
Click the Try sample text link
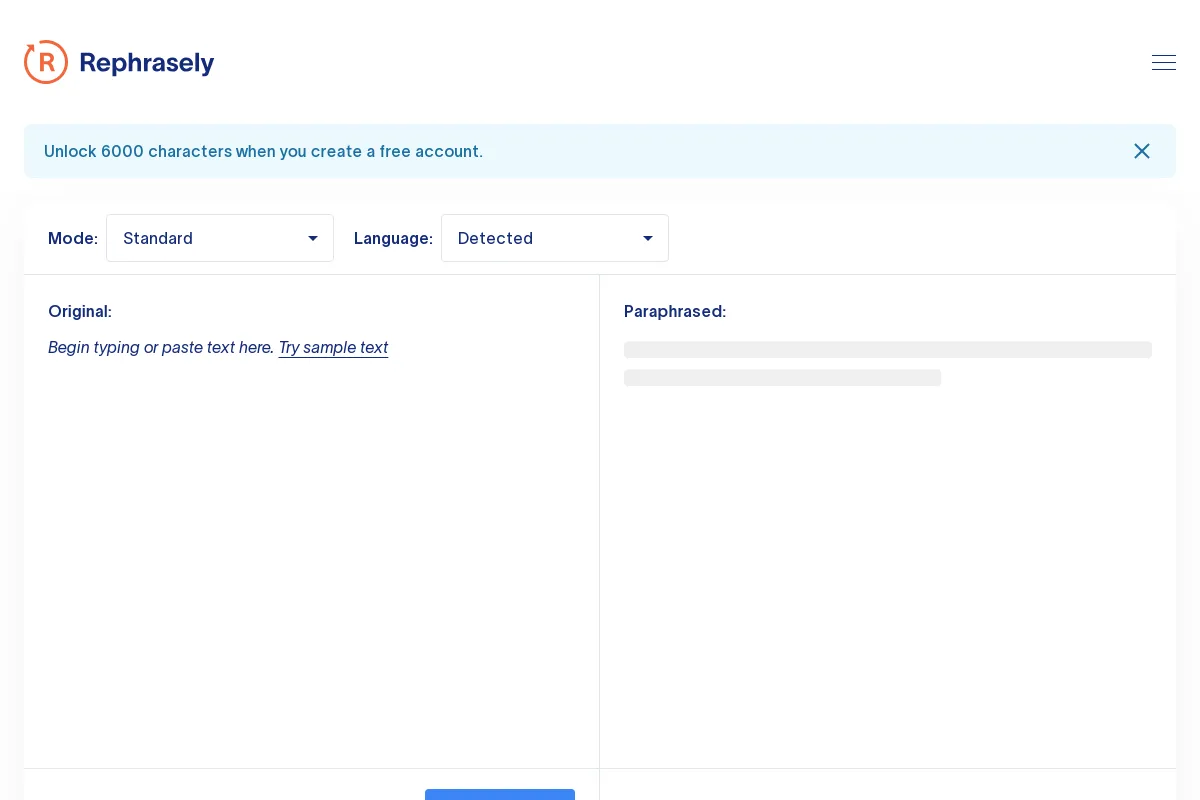click(333, 347)
